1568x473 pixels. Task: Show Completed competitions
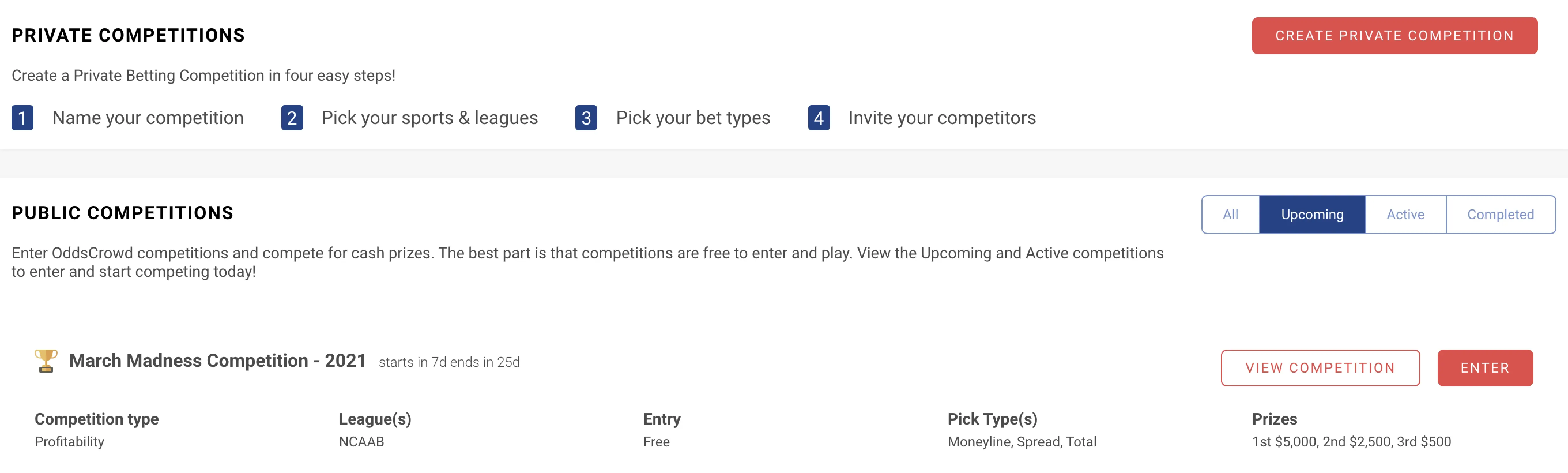pyautogui.click(x=1501, y=214)
